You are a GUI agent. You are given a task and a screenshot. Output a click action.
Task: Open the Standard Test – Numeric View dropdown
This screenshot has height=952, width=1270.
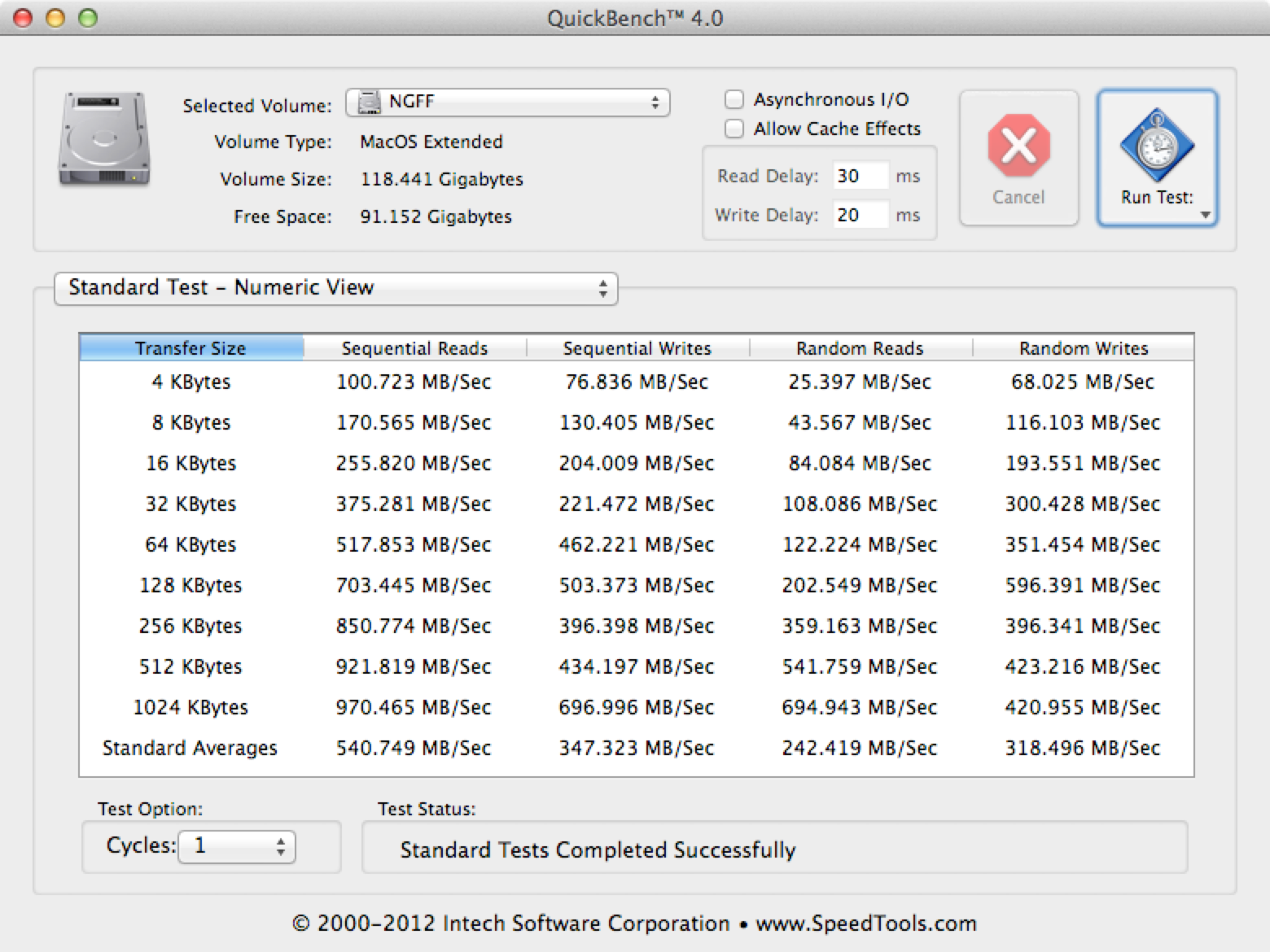335,288
